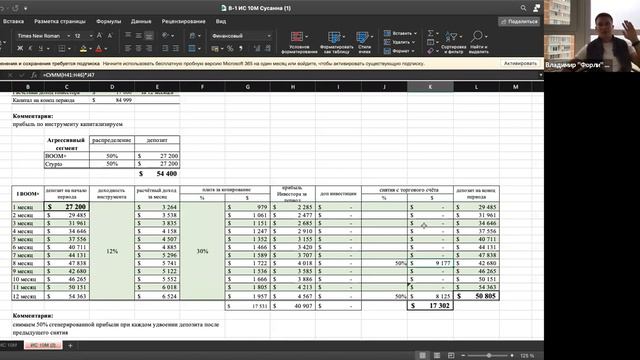Viewport: 640px width, 360px height.
Task: Expand borders dropdown arrow
Action: click(x=69, y=49)
